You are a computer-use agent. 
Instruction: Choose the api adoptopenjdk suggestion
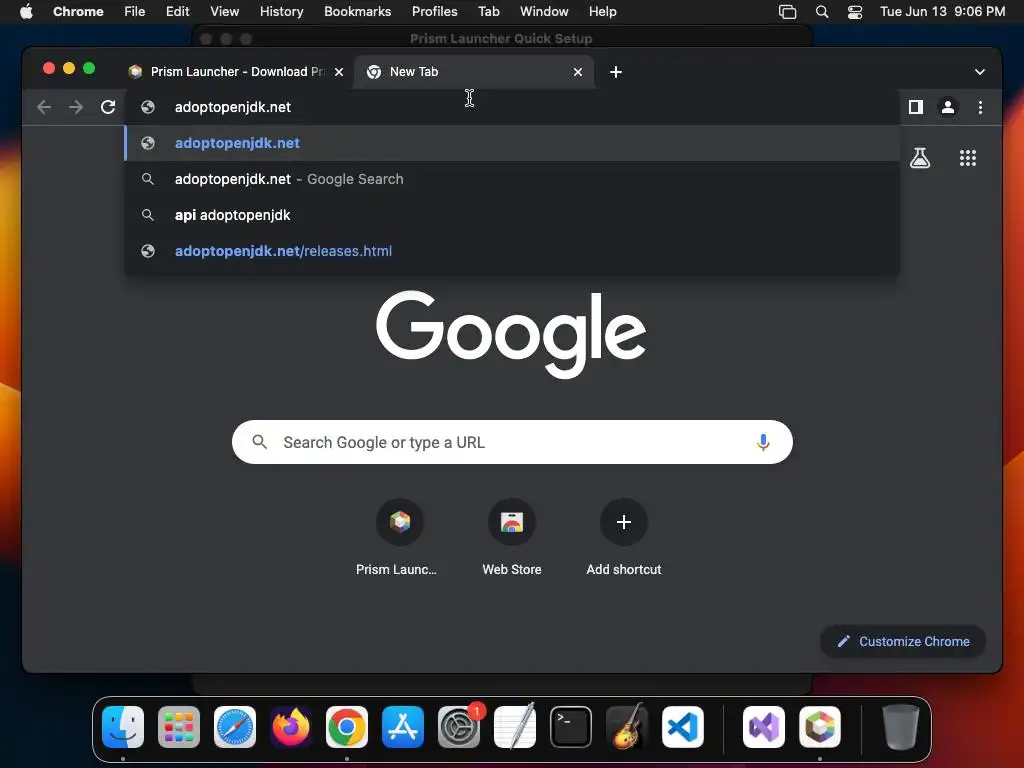click(x=512, y=215)
